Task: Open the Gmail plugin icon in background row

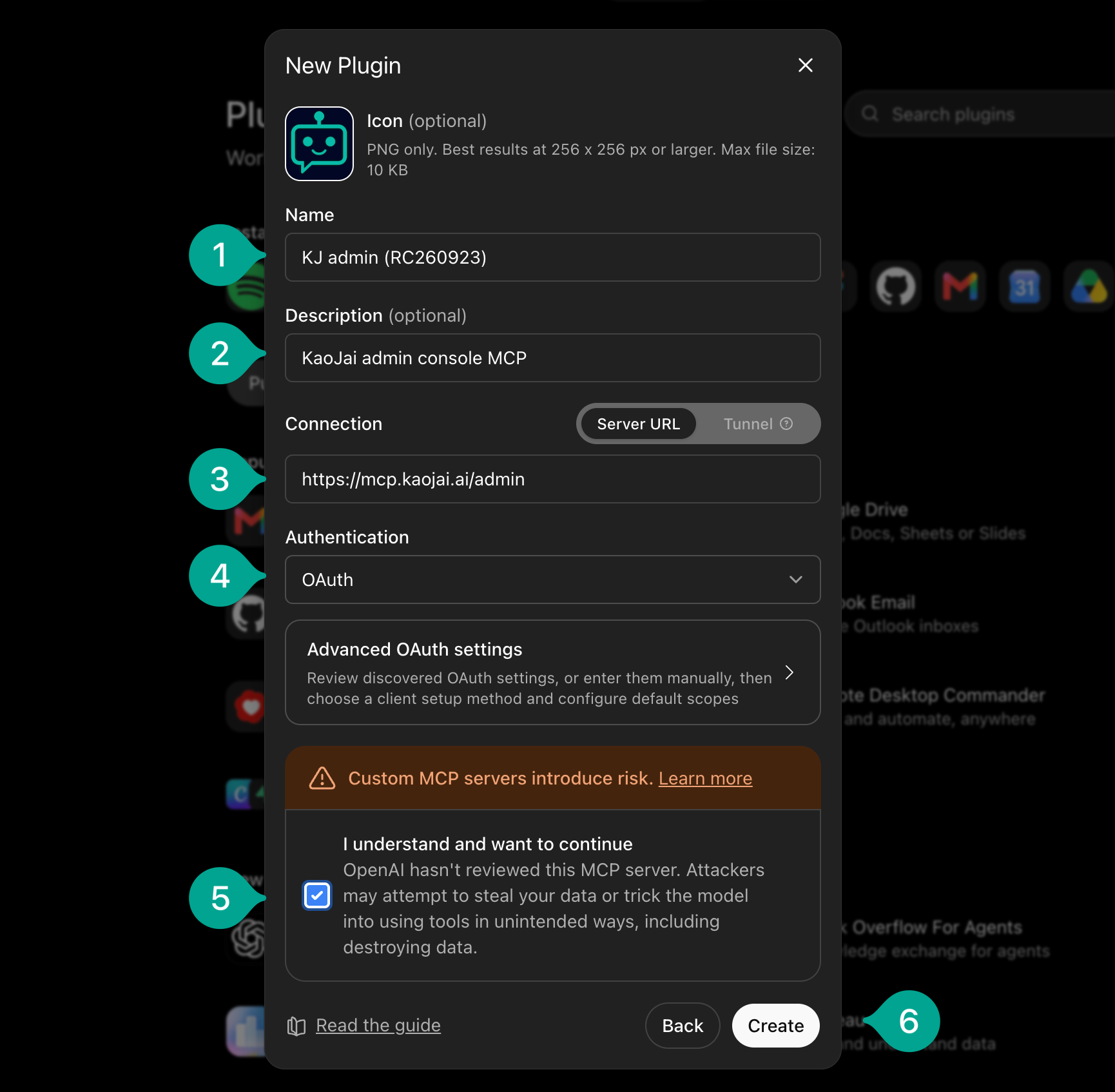Action: pos(960,287)
